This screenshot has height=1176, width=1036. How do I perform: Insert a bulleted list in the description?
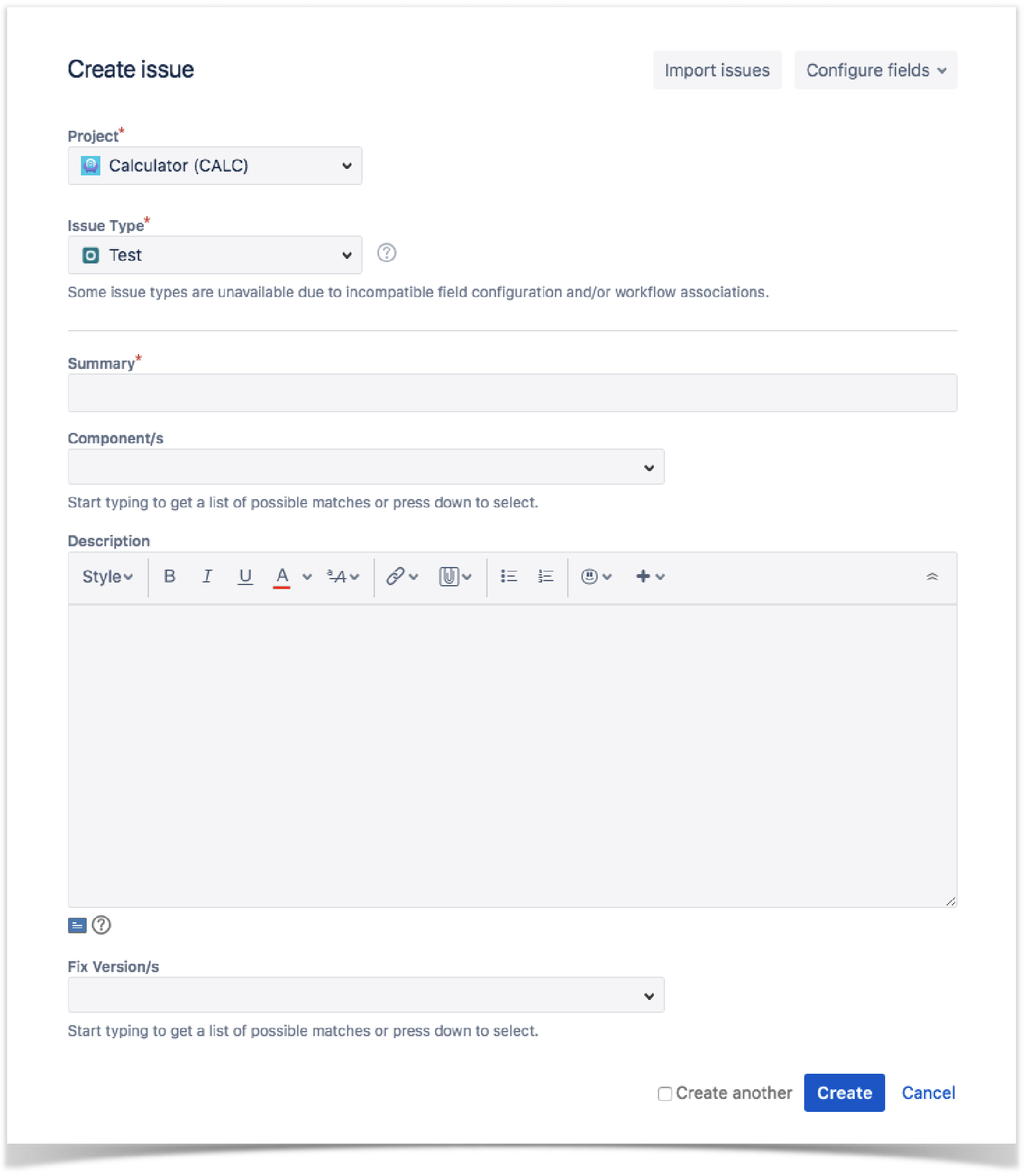(509, 576)
